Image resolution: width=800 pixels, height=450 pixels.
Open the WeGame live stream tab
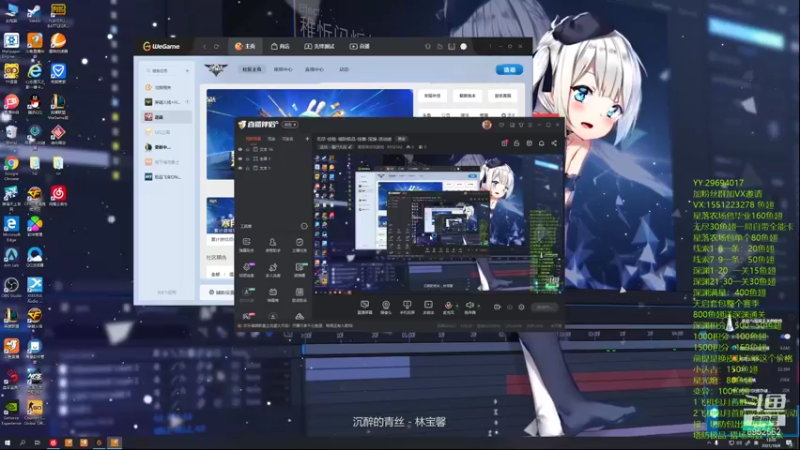pyautogui.click(x=359, y=46)
